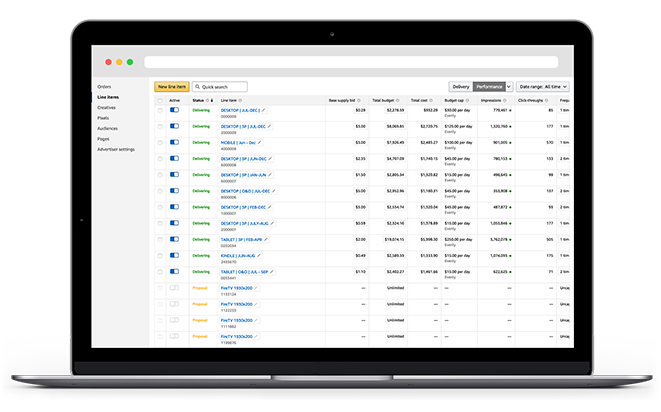Open the dropdown arrow beside the Performance tab
The image size is (661, 412).
509,86
